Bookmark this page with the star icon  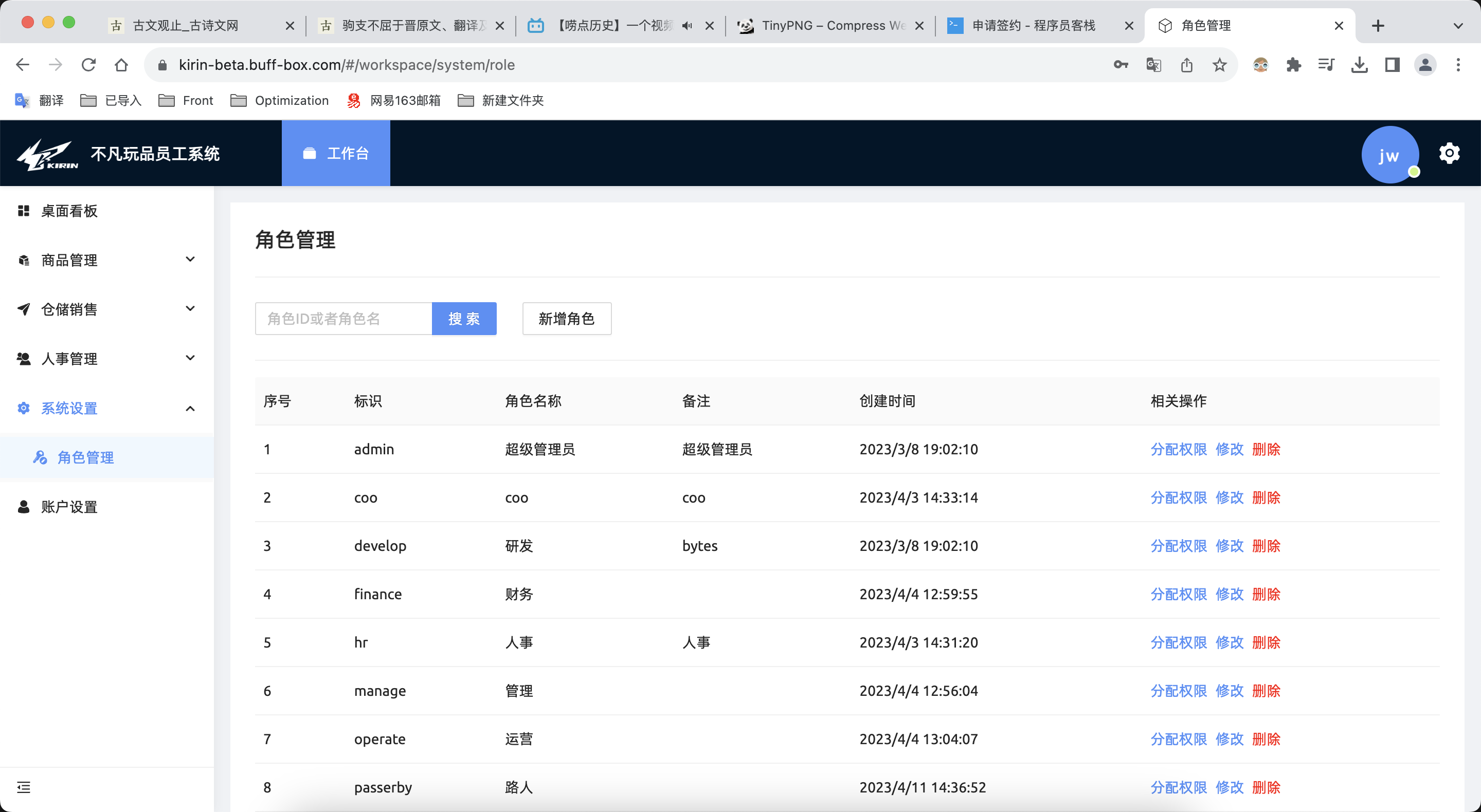point(1219,64)
